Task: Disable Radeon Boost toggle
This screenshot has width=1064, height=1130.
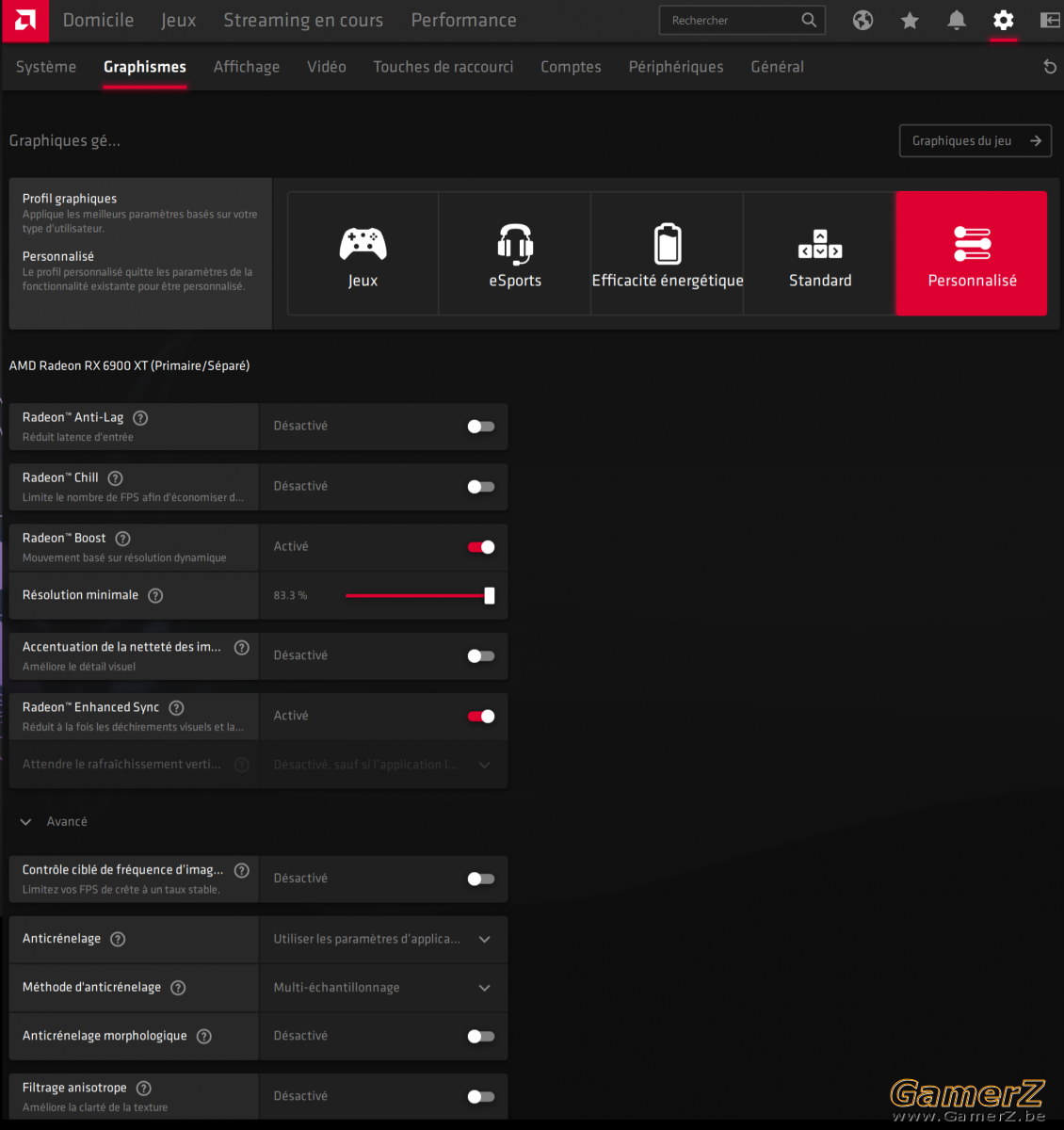Action: point(480,547)
